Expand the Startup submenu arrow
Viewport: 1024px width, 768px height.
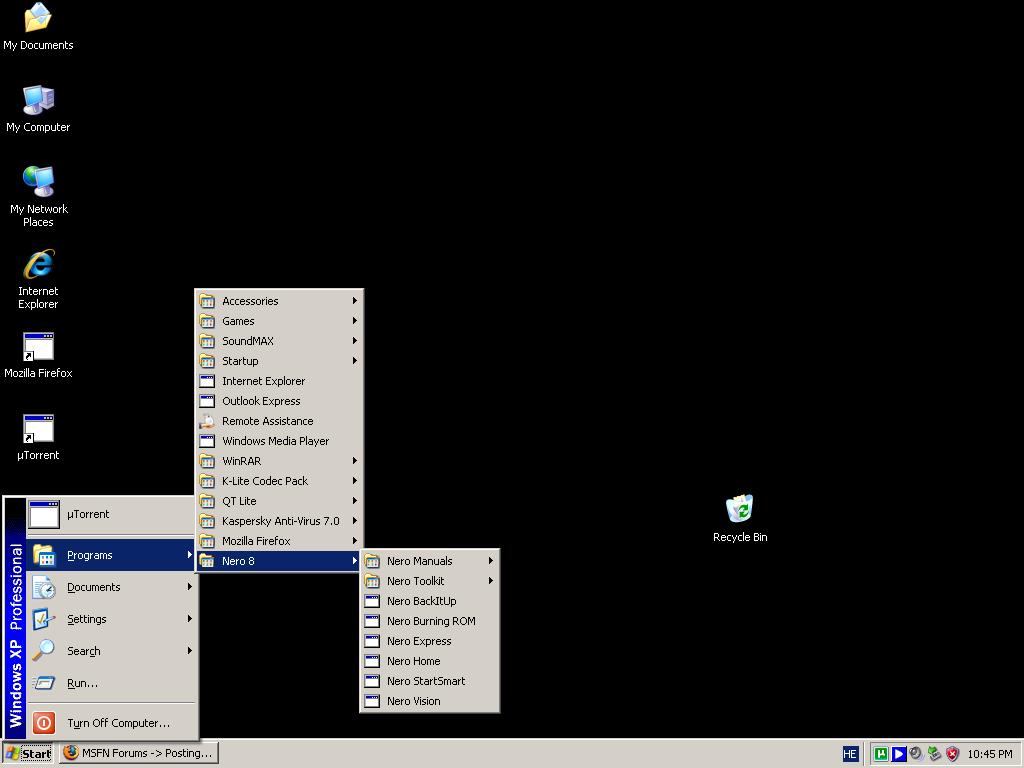[355, 360]
